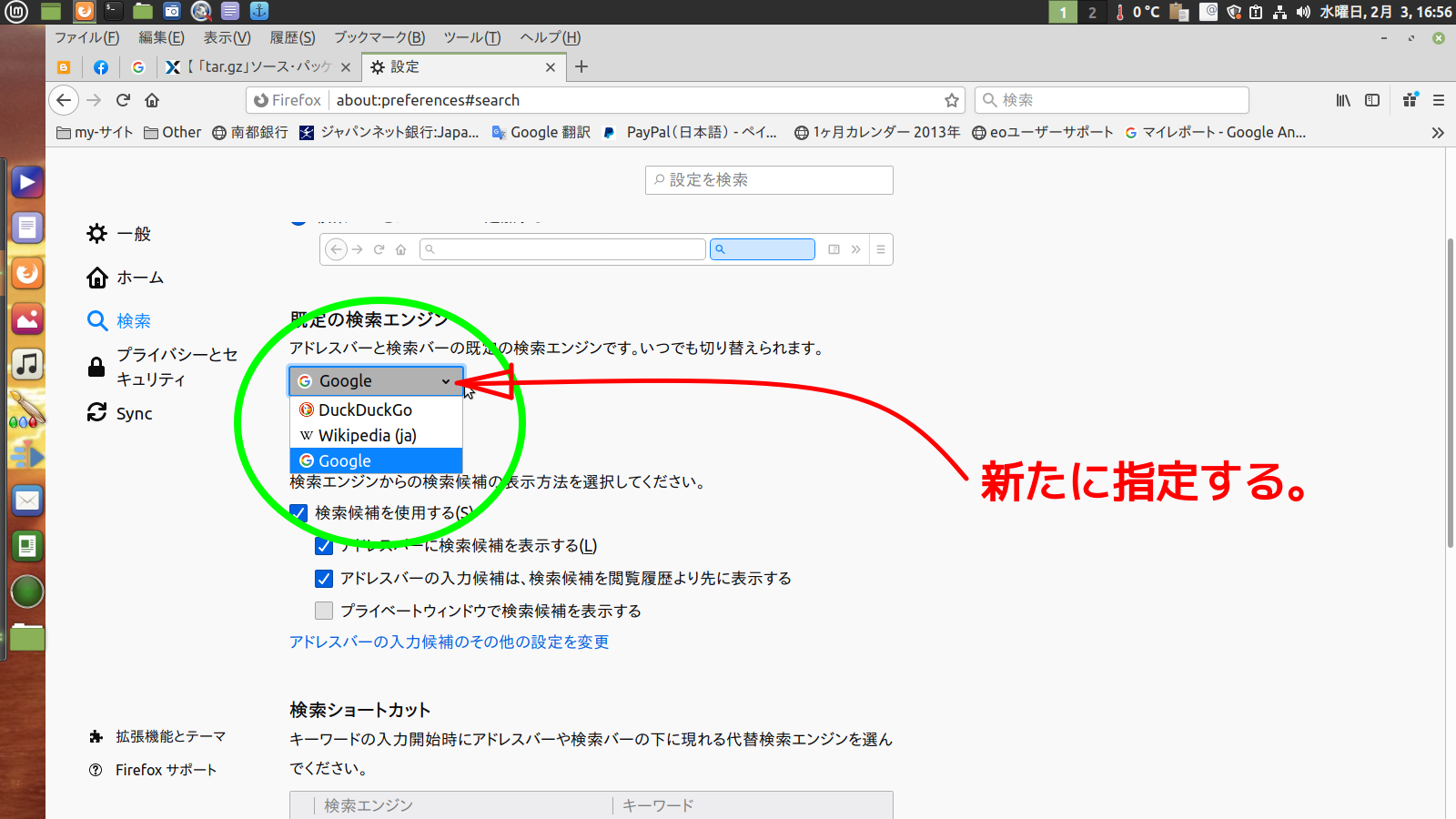Open 拡張機能とテーマ in the sidebar
The image size is (1456, 819).
point(157,736)
